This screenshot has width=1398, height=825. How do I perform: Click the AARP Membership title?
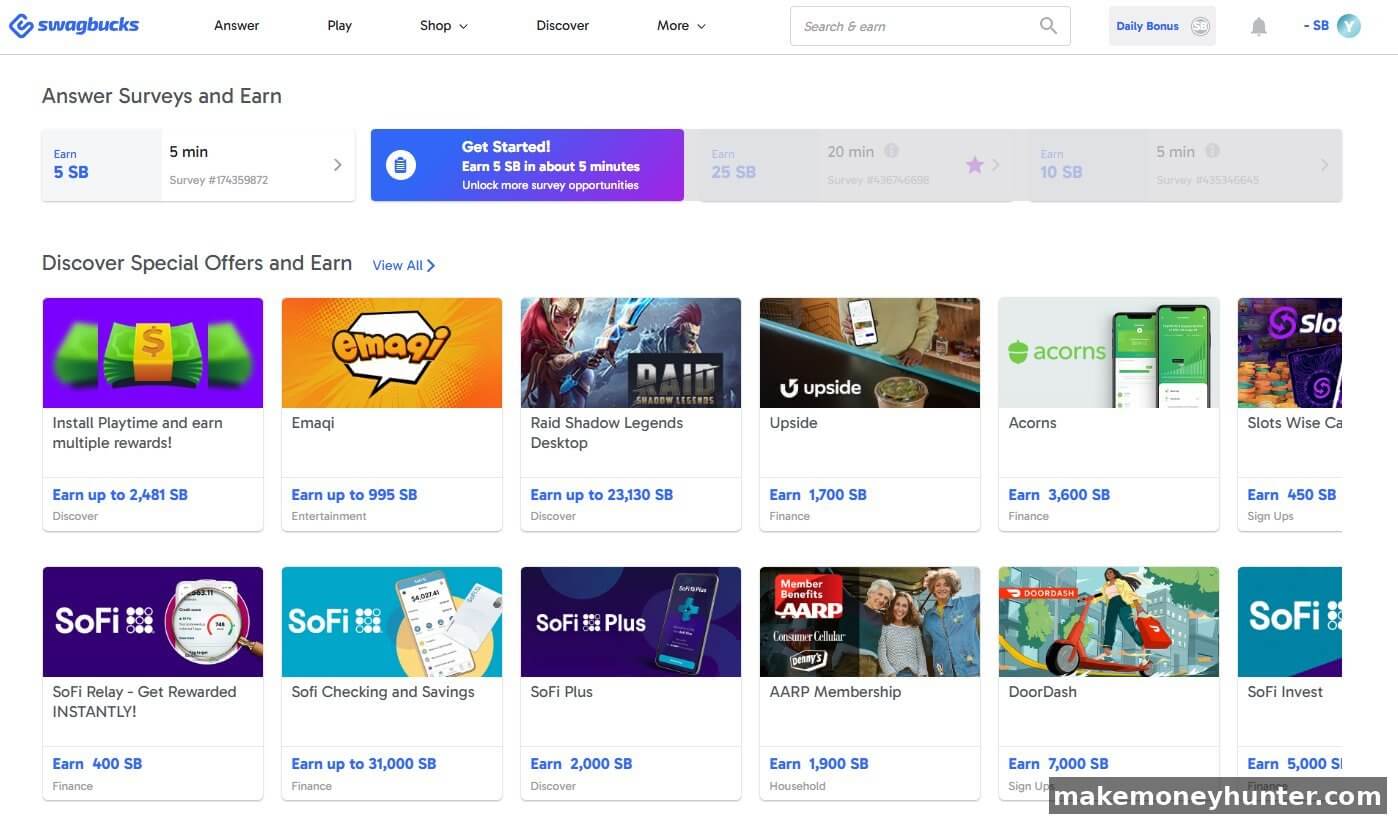pyautogui.click(x=835, y=692)
